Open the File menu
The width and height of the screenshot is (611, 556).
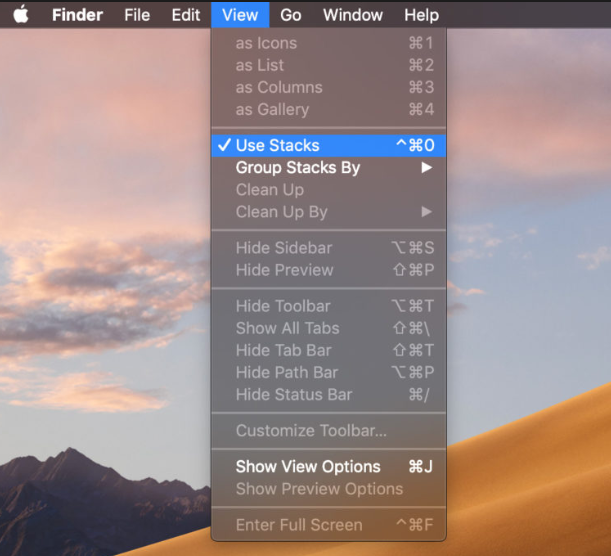tap(137, 15)
